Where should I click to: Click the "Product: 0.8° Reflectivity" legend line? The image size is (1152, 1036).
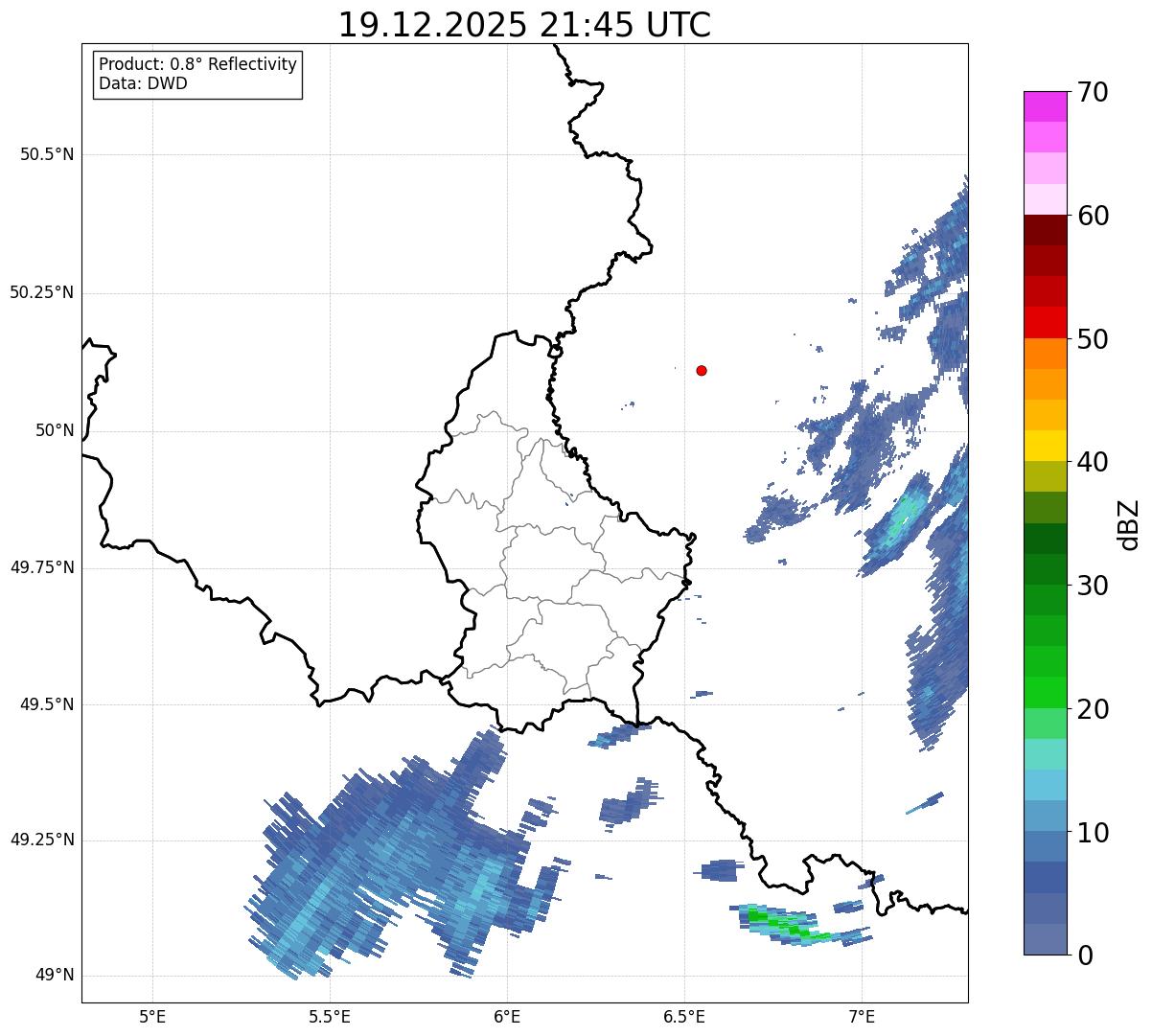pyautogui.click(x=198, y=64)
